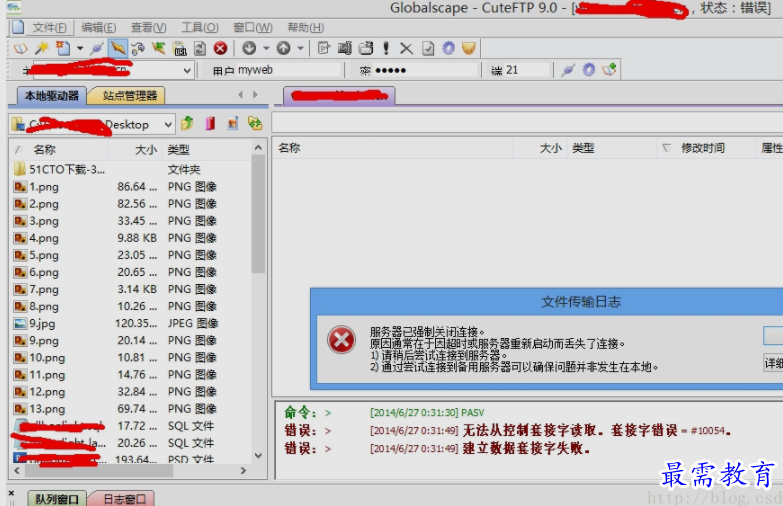Open the 帮助(H) menu
The height and width of the screenshot is (506, 783).
click(306, 27)
